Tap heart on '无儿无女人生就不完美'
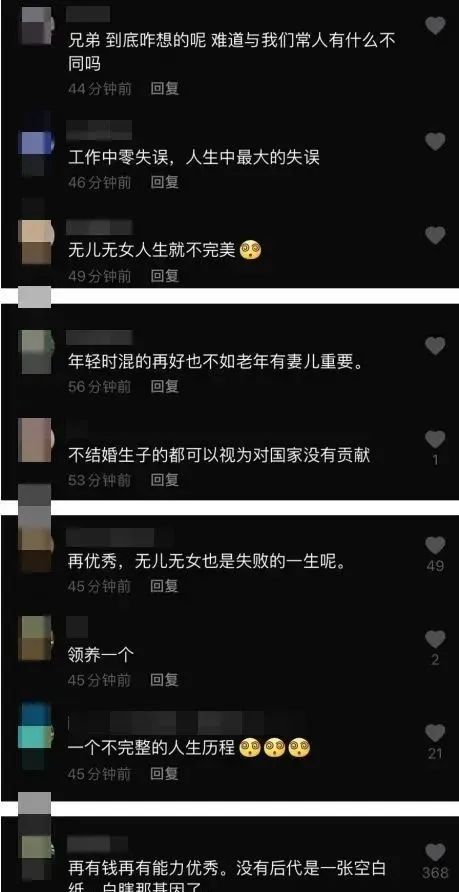 [436, 235]
